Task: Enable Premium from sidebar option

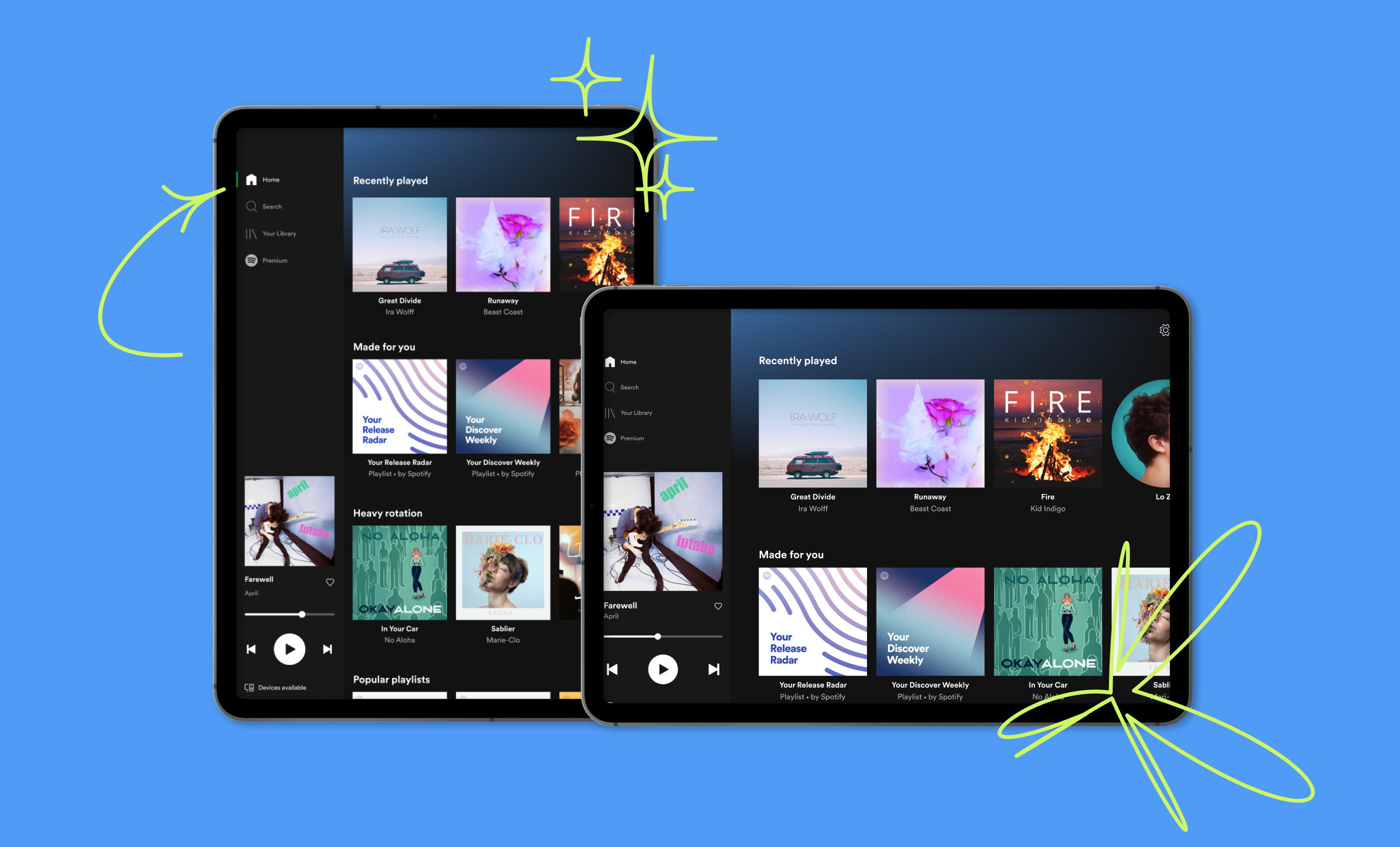Action: 275,261
